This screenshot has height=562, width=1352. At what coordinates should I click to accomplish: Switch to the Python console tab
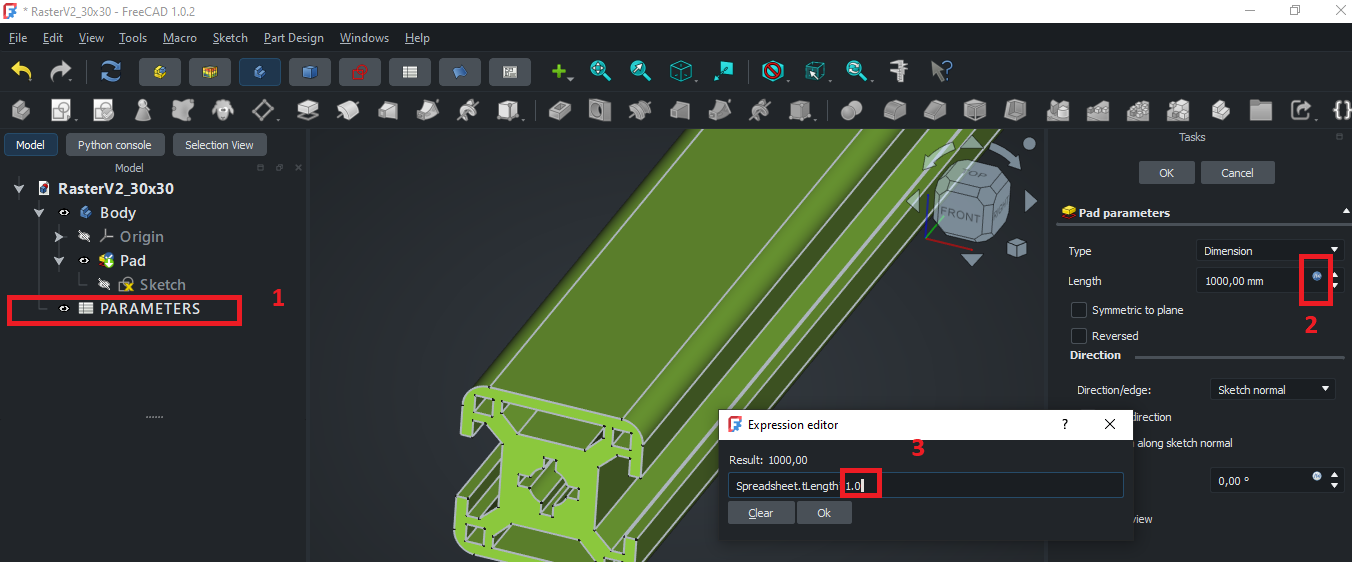(115, 145)
